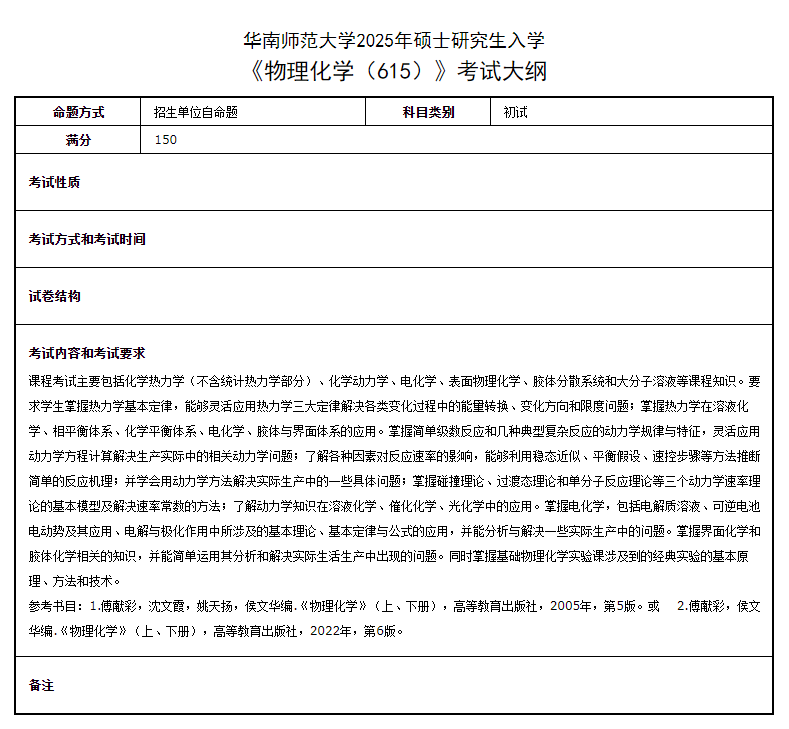Screen dimensions: 789x729
Task: Select the '命题方式' table header cell
Action: [x=78, y=112]
